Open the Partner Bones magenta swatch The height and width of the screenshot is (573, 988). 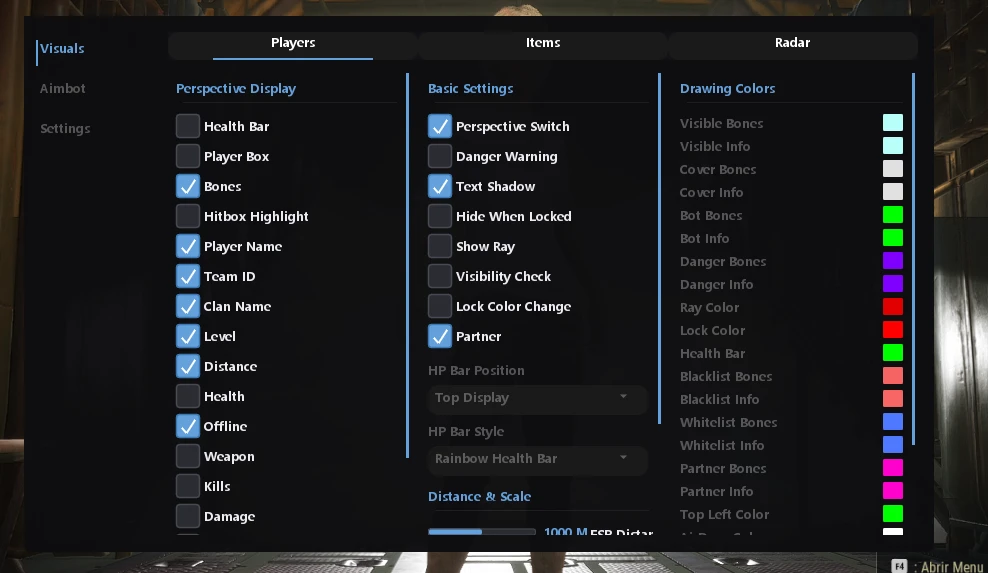(x=893, y=468)
